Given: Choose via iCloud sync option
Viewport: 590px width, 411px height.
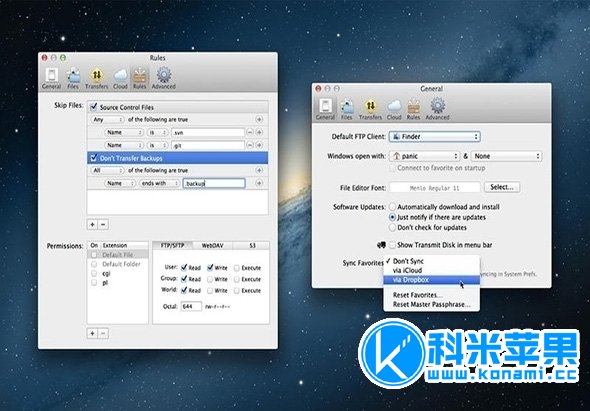Looking at the screenshot, I should click(432, 270).
